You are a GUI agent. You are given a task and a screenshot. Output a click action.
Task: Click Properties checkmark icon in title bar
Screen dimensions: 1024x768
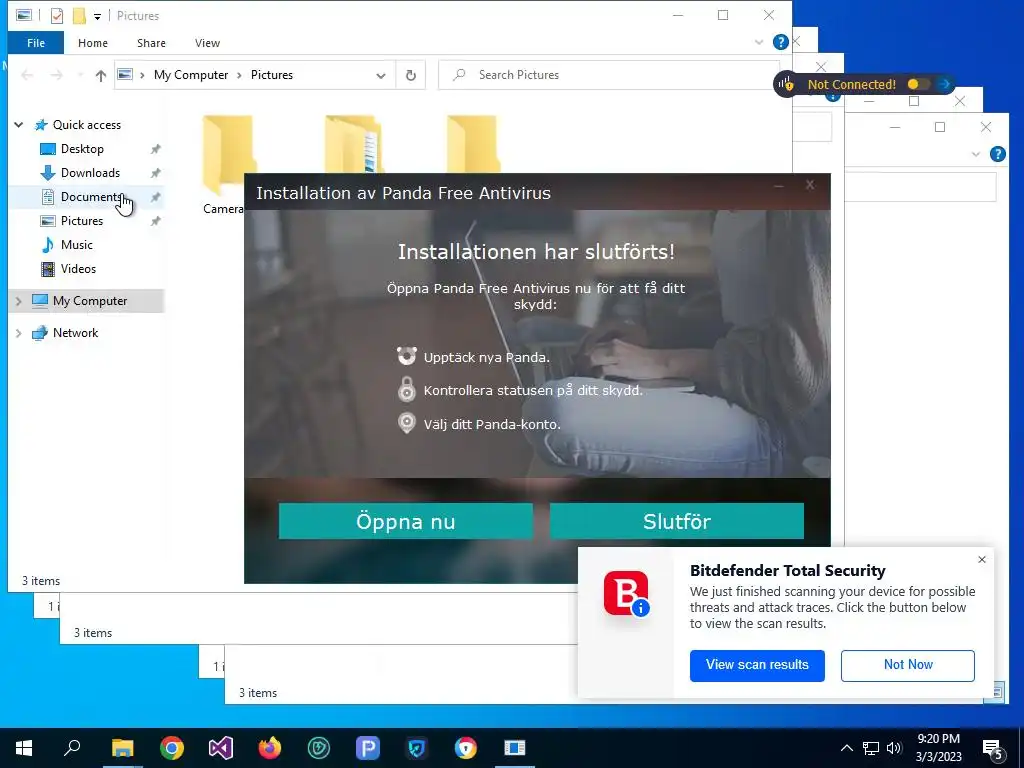(x=57, y=16)
